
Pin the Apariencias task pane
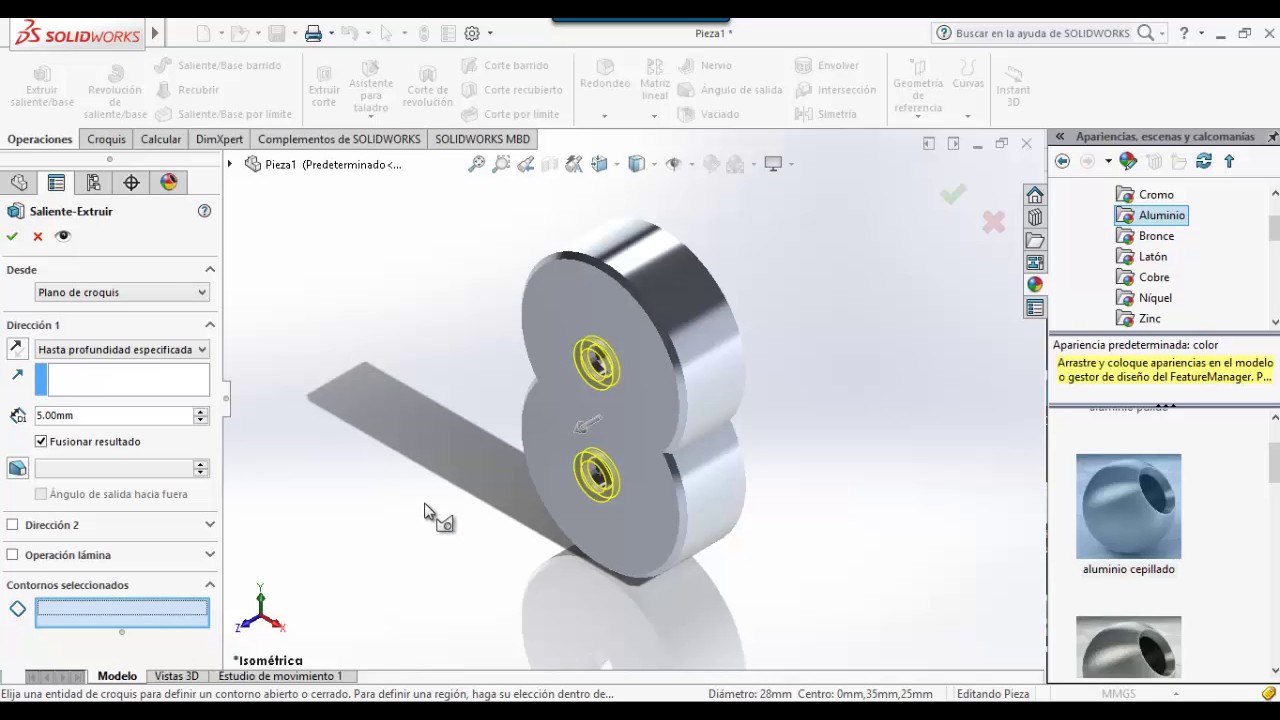tap(1272, 137)
